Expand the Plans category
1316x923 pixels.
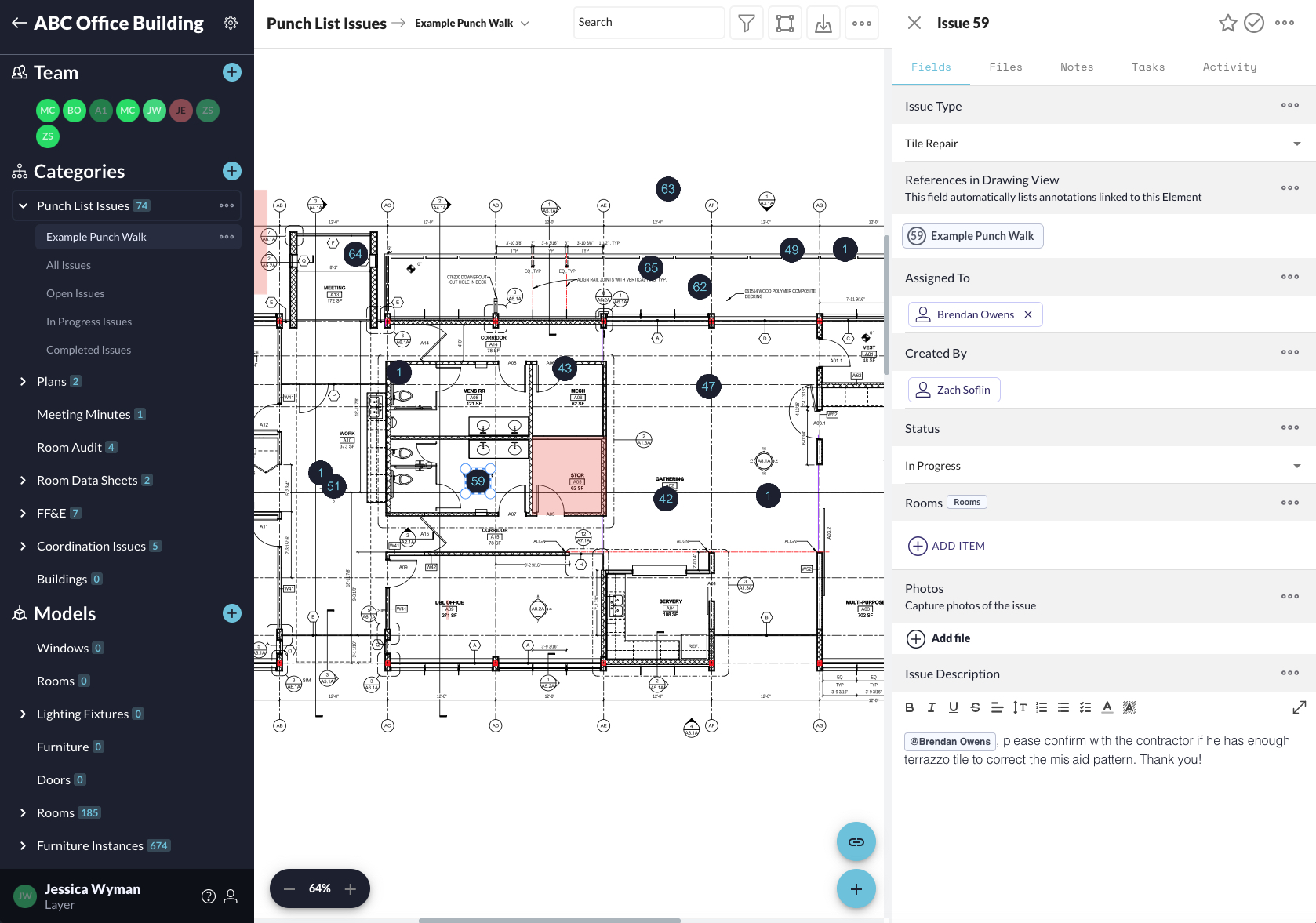coord(23,381)
